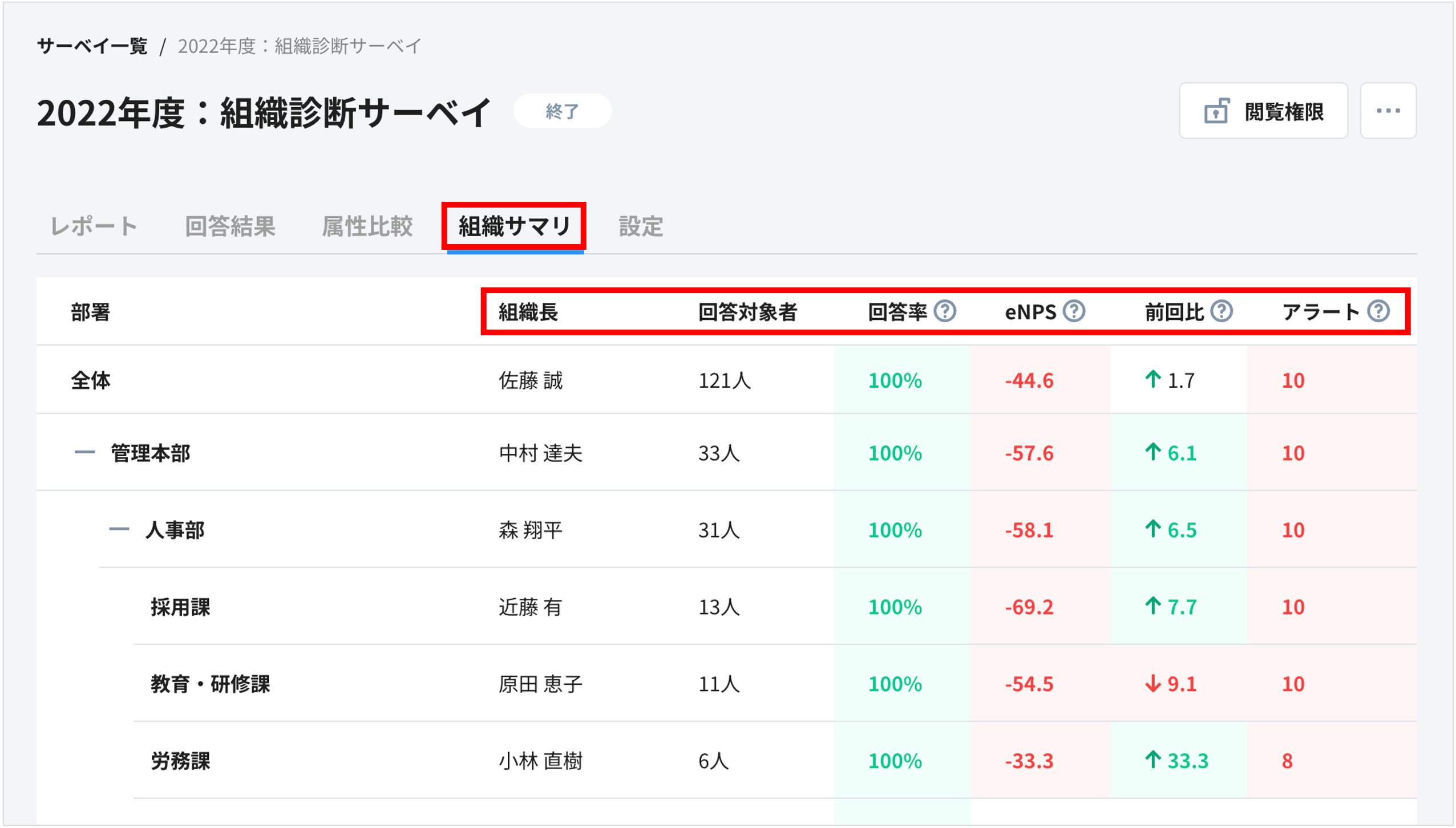
Task: Click the 閲覧権限 button
Action: click(1263, 111)
